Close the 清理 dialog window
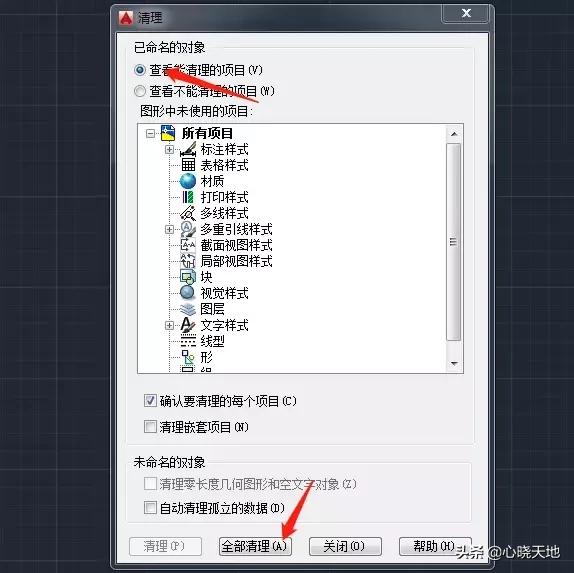Image resolution: width=574 pixels, height=573 pixels. pyautogui.click(x=466, y=14)
